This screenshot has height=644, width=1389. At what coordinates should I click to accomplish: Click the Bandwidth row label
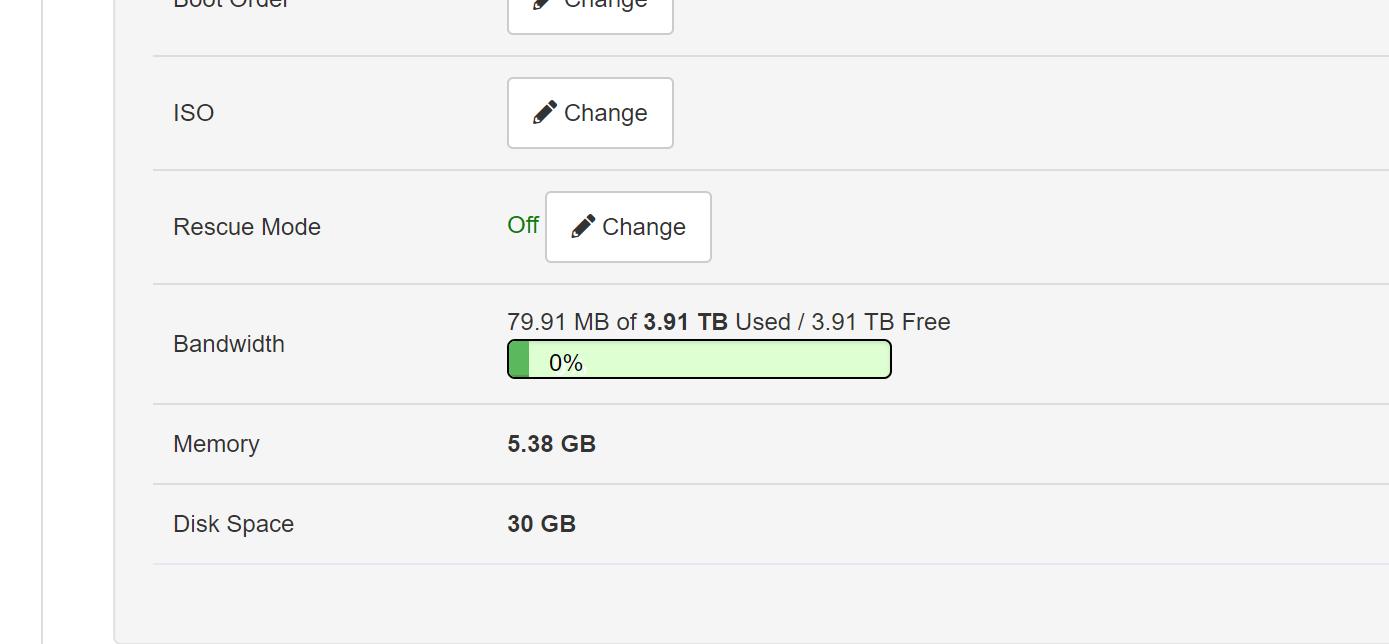click(x=229, y=344)
